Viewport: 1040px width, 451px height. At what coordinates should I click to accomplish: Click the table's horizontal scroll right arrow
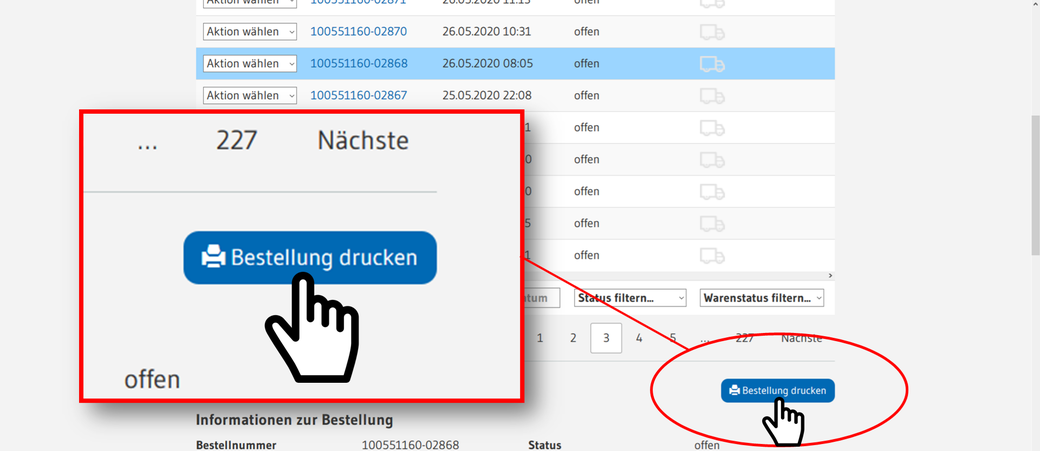(x=830, y=275)
